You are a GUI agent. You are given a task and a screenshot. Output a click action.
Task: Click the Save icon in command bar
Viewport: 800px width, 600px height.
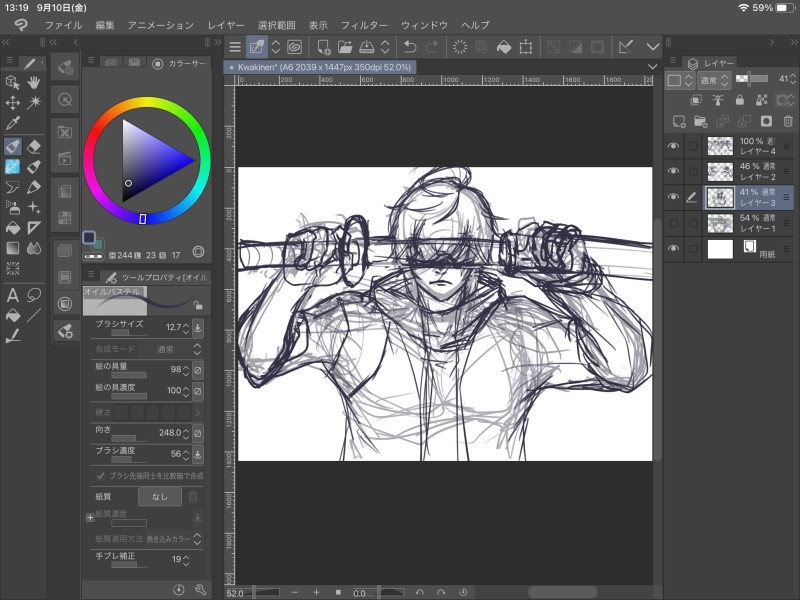tap(366, 46)
